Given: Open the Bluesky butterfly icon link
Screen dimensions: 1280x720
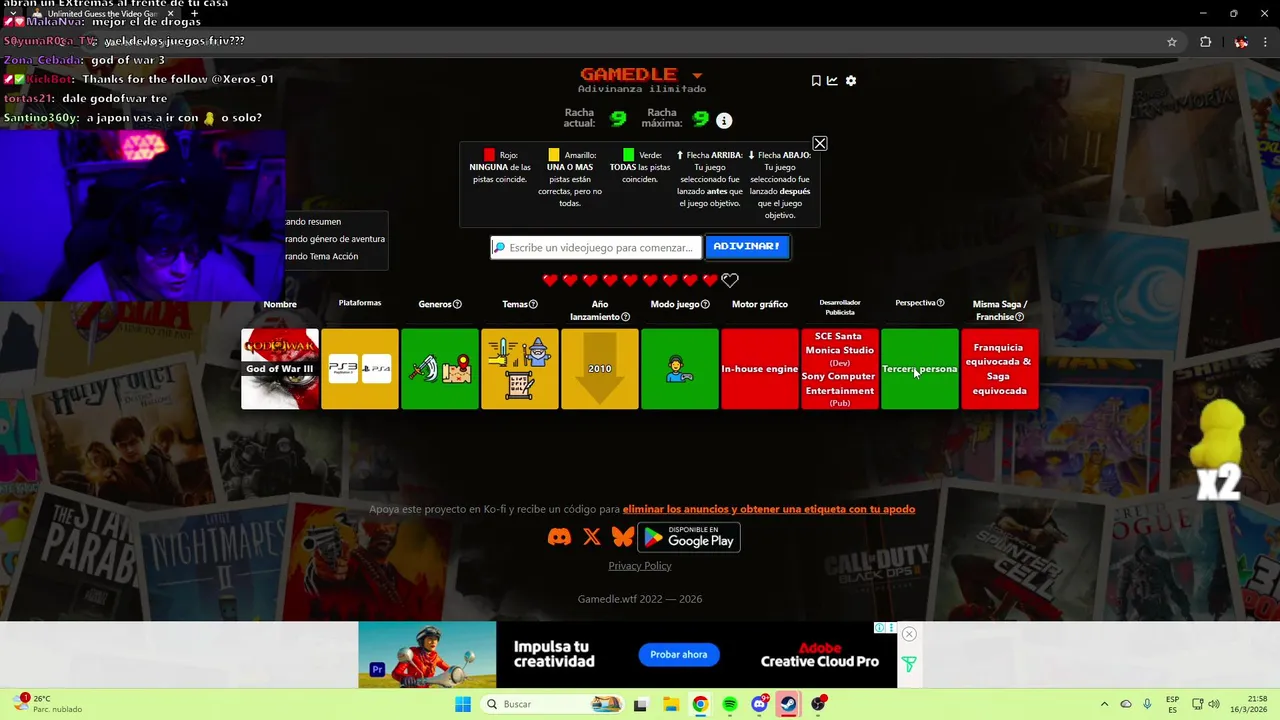Looking at the screenshot, I should pos(623,537).
